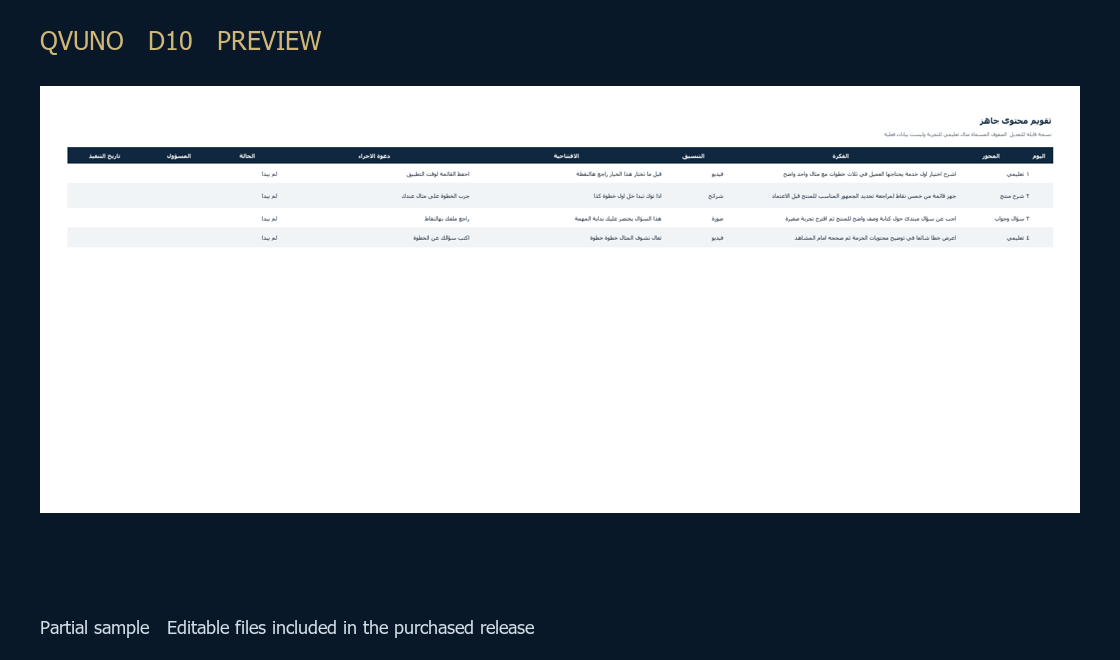The width and height of the screenshot is (1120, 660).
Task: Click the opening-line cell in the 'سؤال وجواب' row
Action: coord(618,219)
